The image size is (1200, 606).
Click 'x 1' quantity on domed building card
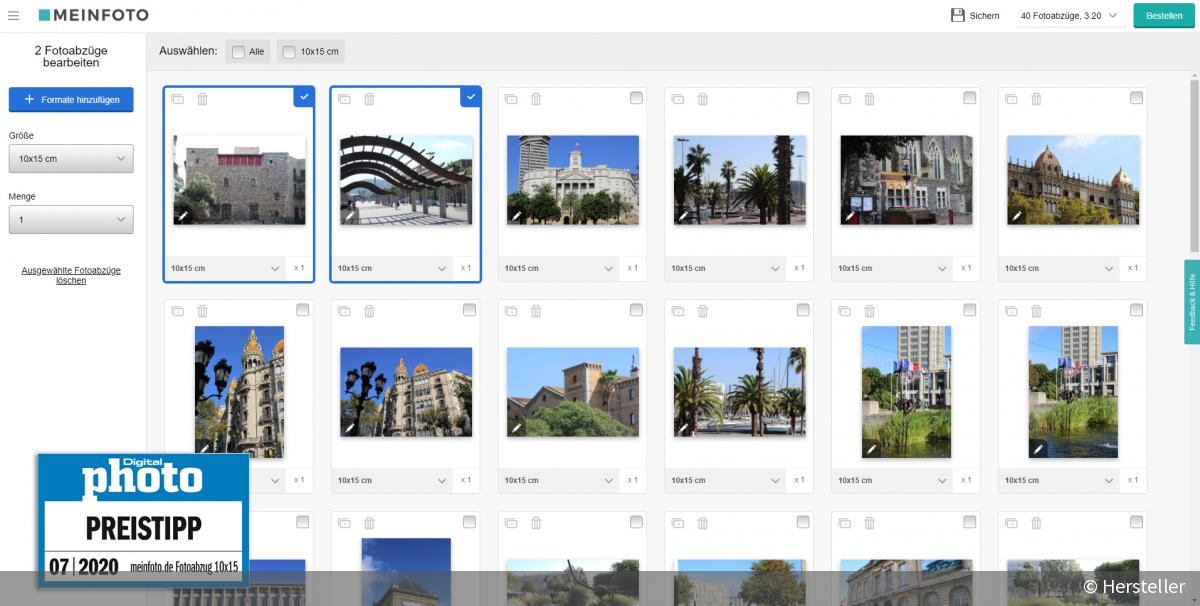1134,268
